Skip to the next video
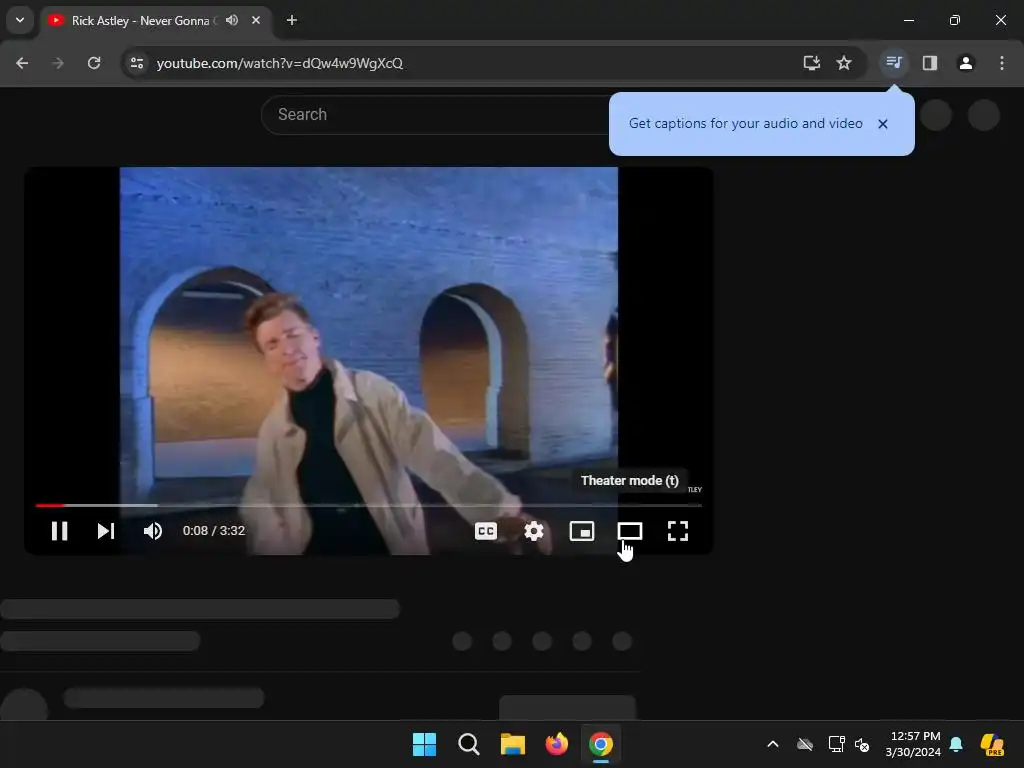Image resolution: width=1024 pixels, height=768 pixels. tap(106, 531)
